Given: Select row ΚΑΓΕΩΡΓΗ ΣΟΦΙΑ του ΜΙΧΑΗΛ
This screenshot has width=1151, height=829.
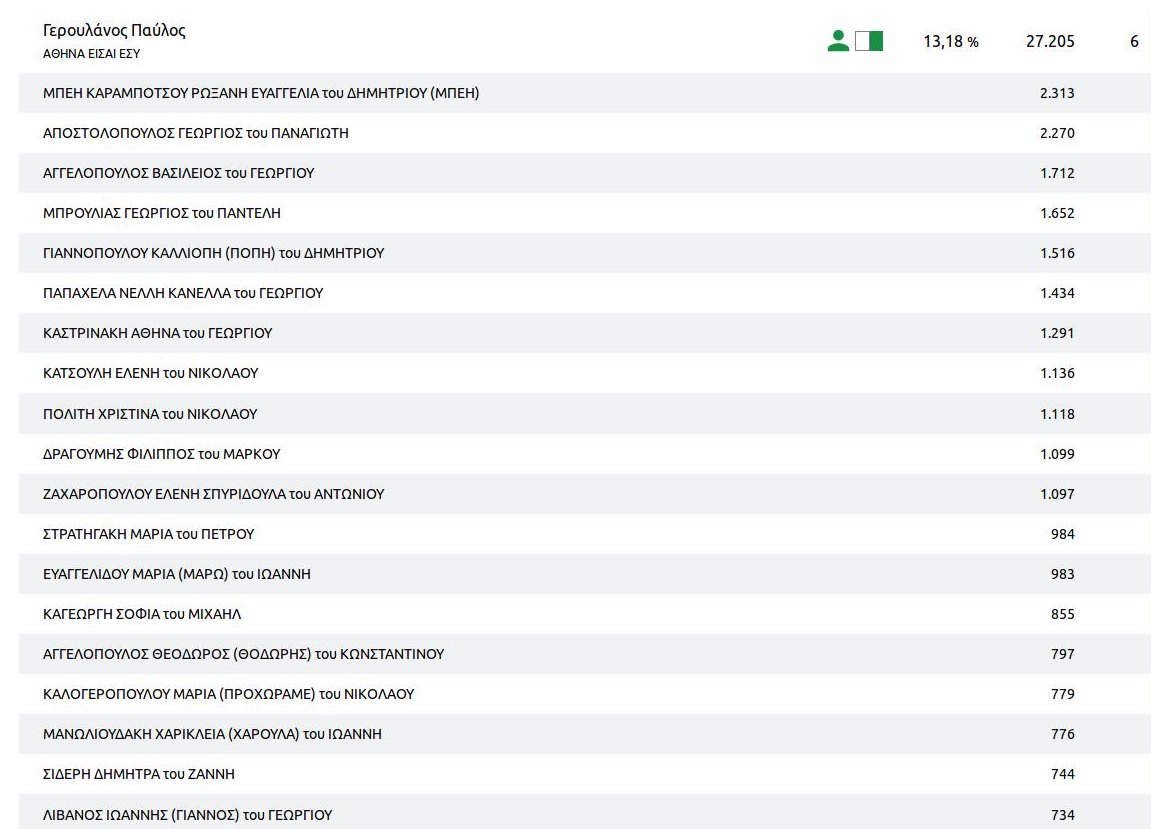Looking at the screenshot, I should click(x=584, y=614).
